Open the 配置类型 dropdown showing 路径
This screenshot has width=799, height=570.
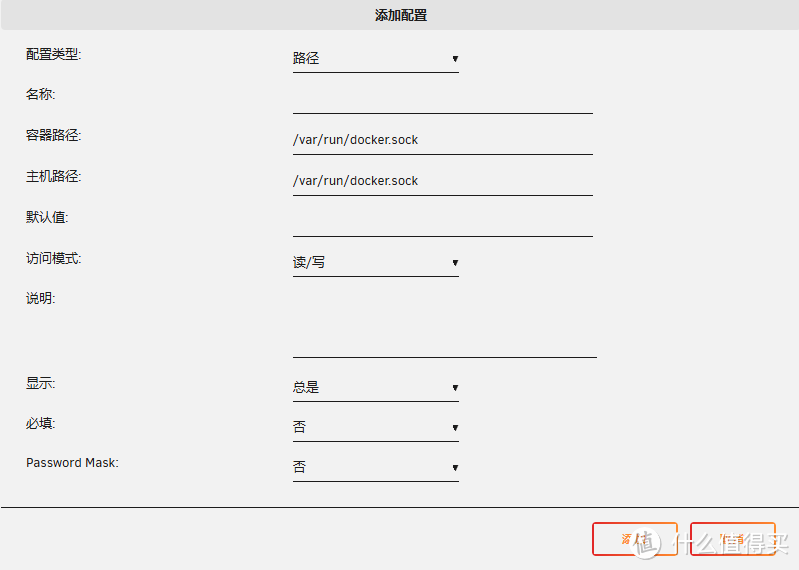tap(375, 59)
